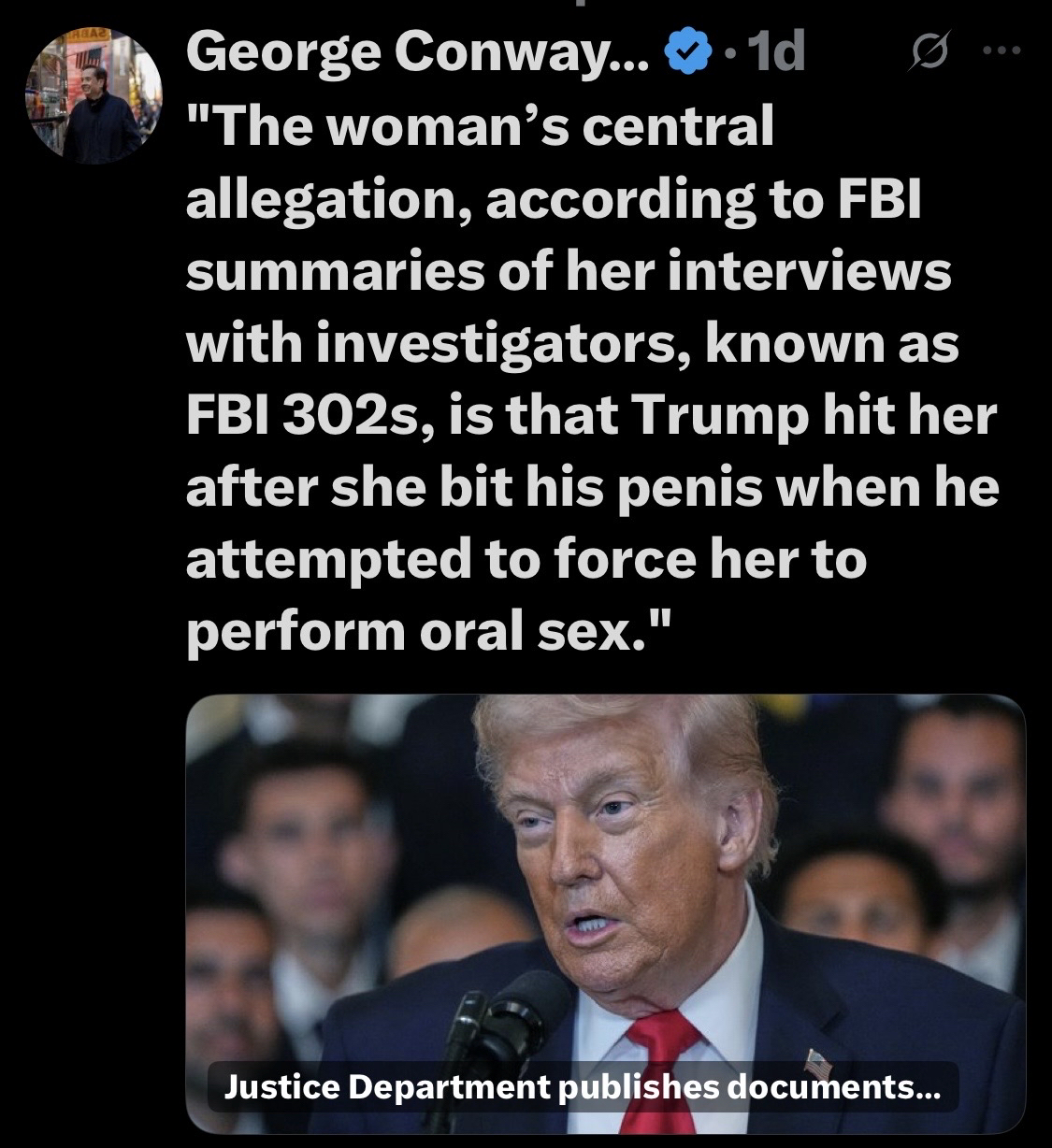
Task: Tap the "with investigators, known as" text line
Action: click(572, 344)
